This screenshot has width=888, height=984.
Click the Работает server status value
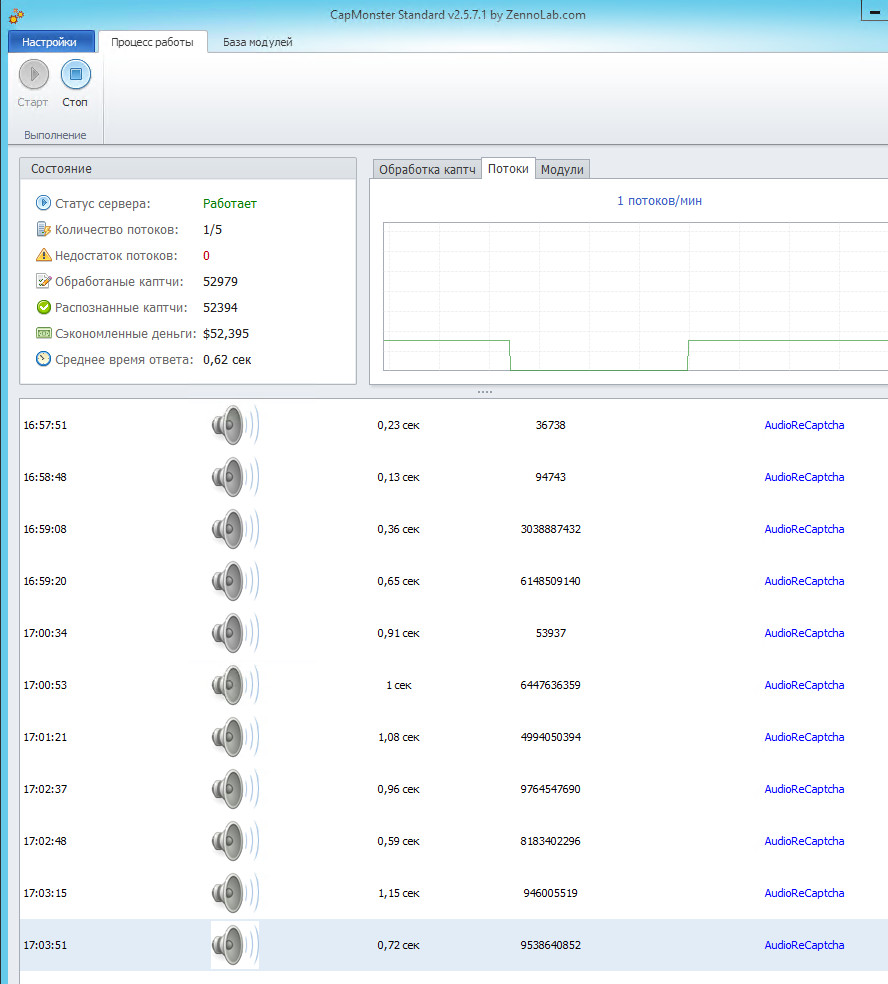tap(230, 203)
